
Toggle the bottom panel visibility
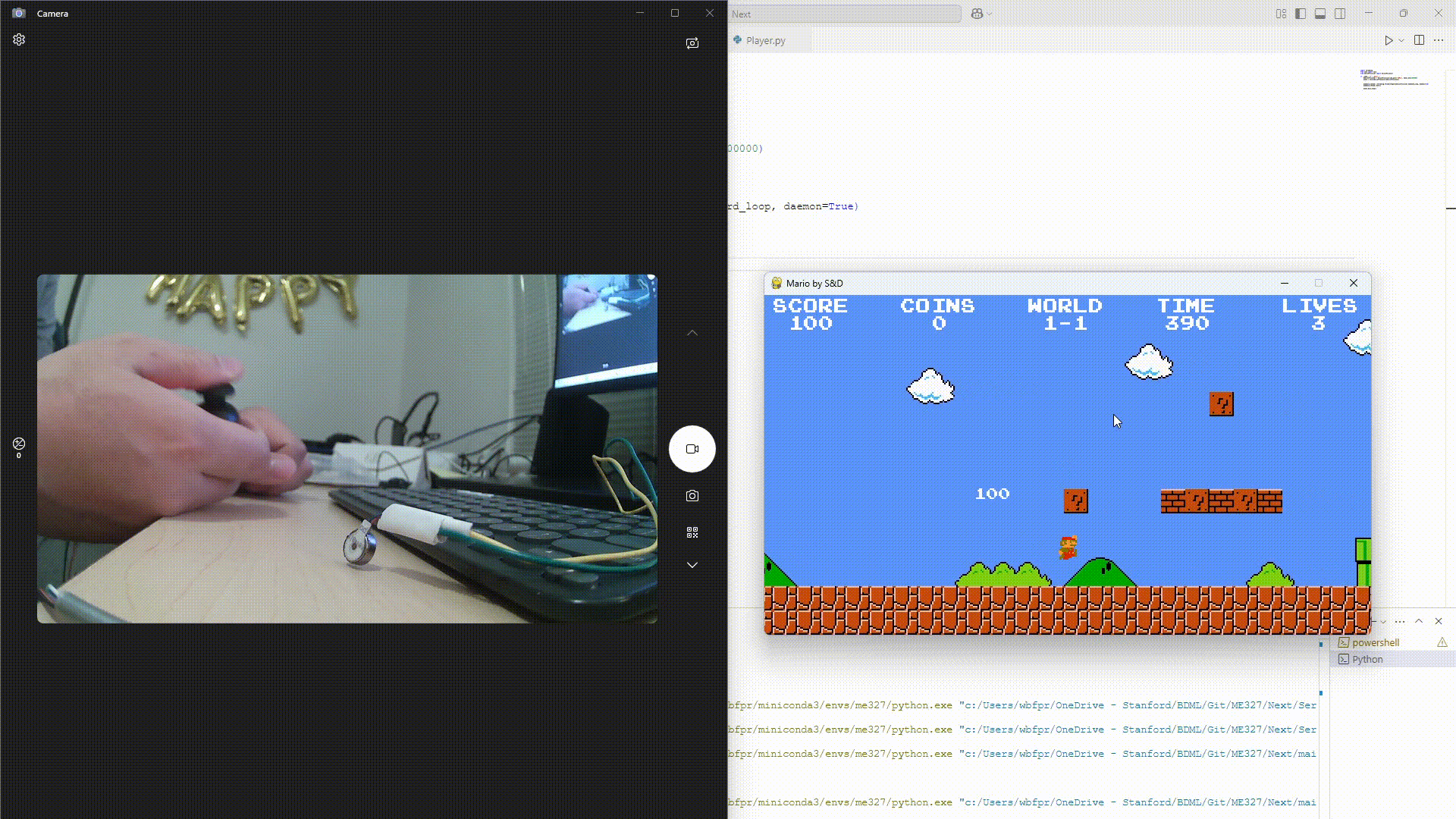point(1320,14)
